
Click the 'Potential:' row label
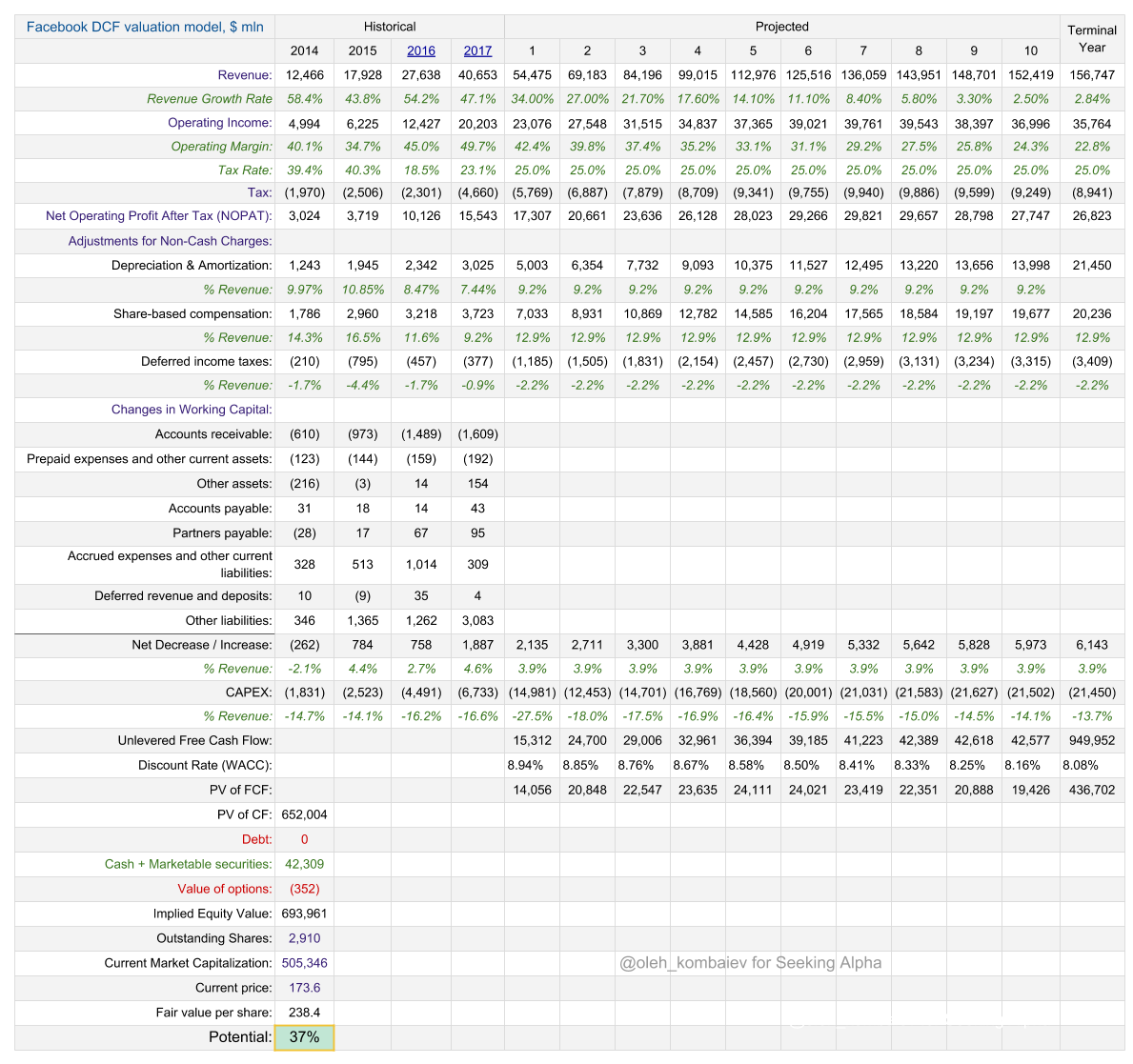pyautogui.click(x=241, y=1037)
